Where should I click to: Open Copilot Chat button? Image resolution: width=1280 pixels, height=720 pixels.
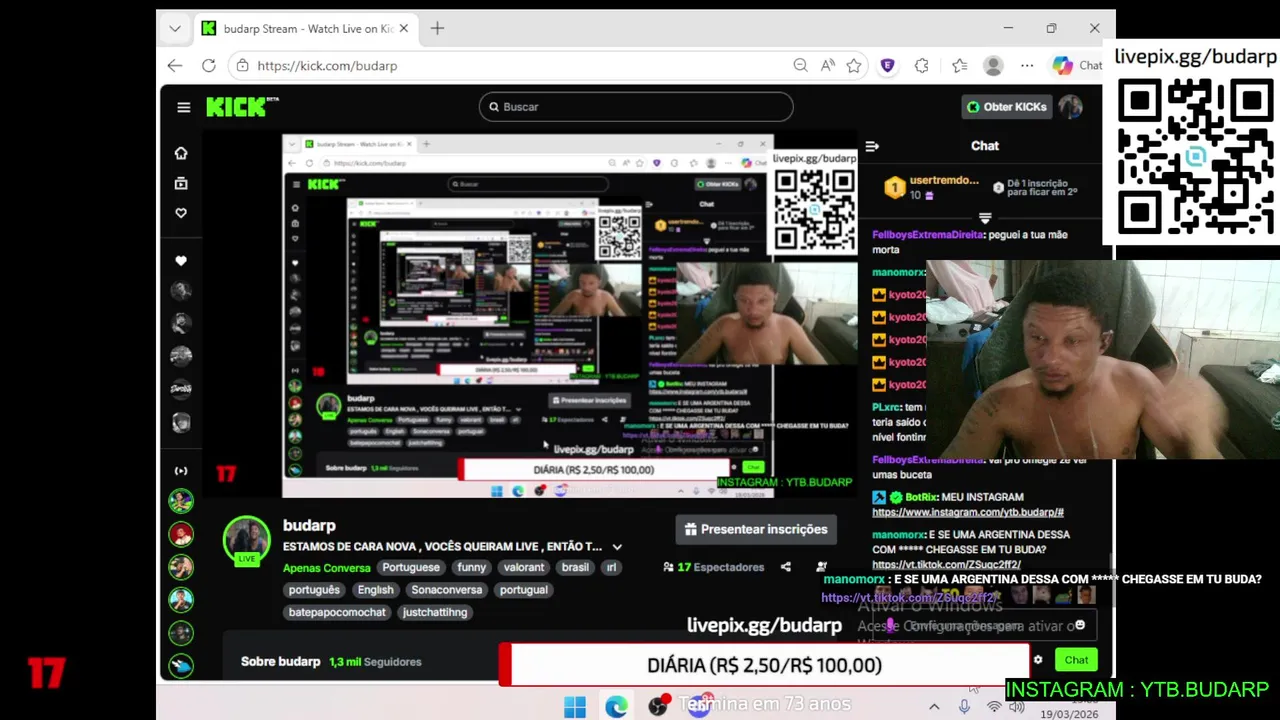click(1077, 66)
